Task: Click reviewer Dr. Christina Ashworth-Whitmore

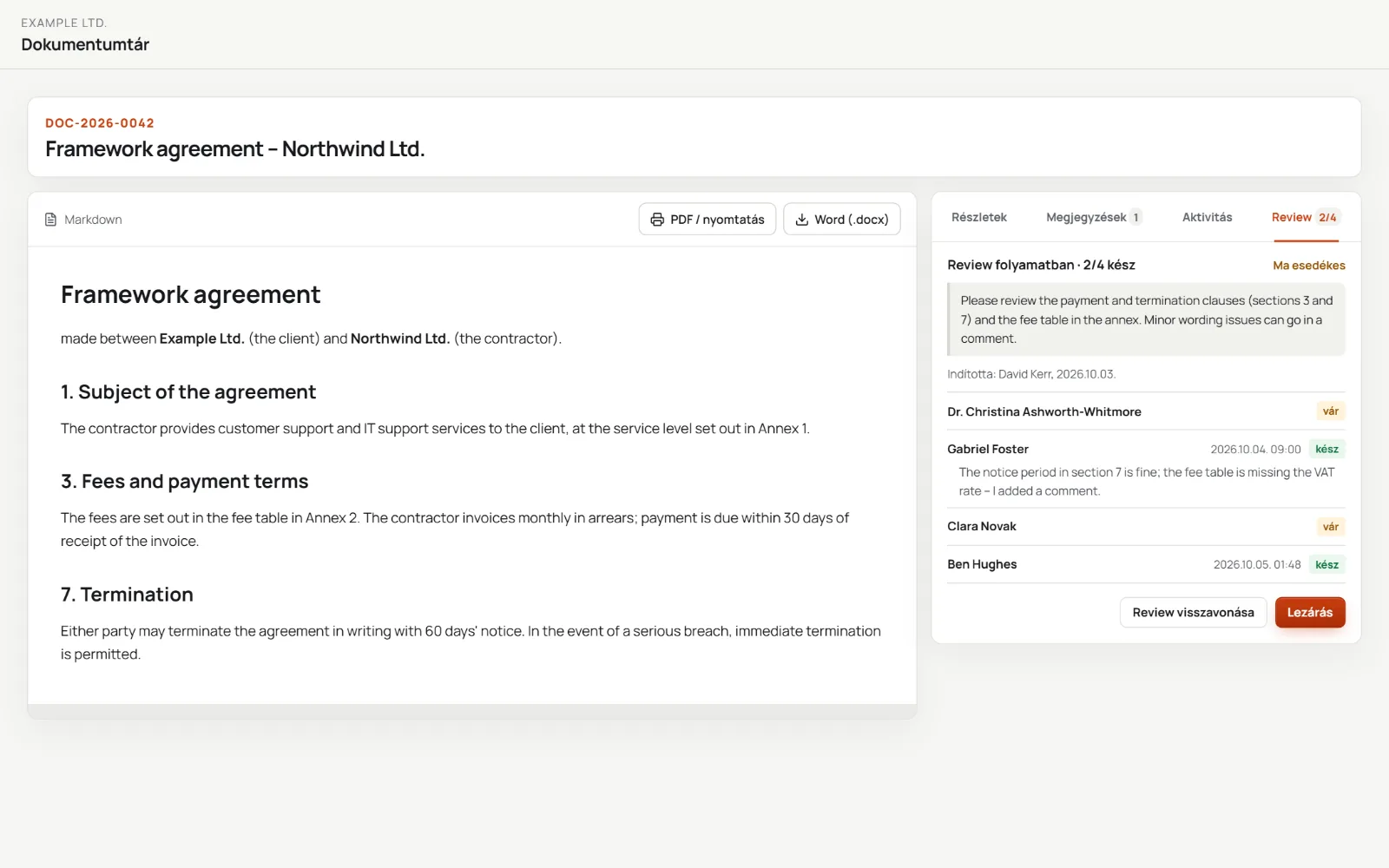Action: click(1044, 411)
